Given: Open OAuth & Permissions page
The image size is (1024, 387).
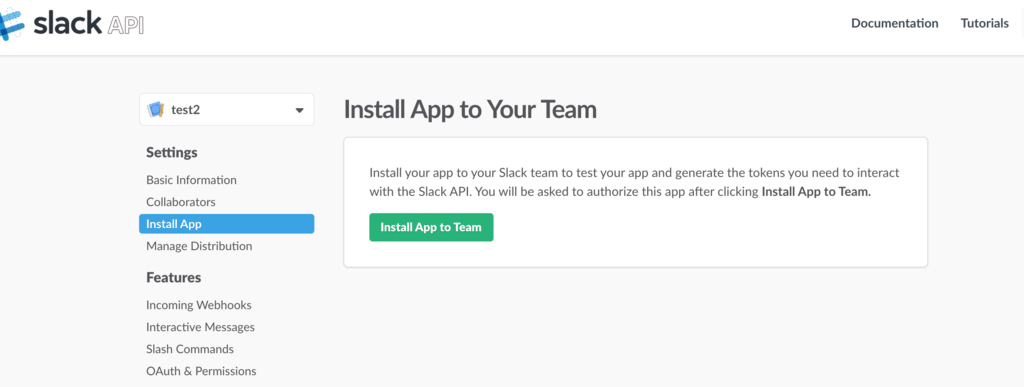Looking at the screenshot, I should click(201, 371).
